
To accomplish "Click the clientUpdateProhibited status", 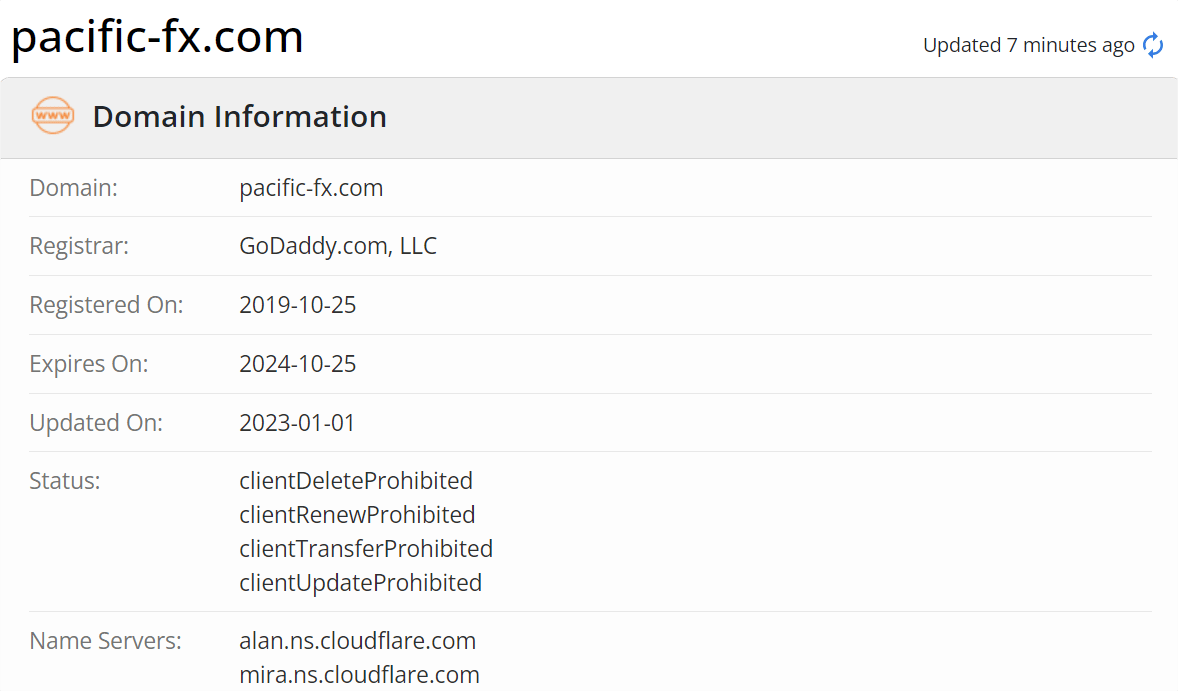I will (361, 583).
